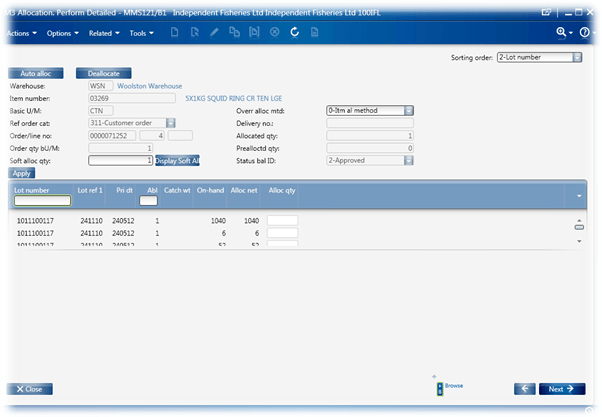This screenshot has height=417, width=602.
Task: Click the Refresh toolbar icon
Action: coord(295,33)
